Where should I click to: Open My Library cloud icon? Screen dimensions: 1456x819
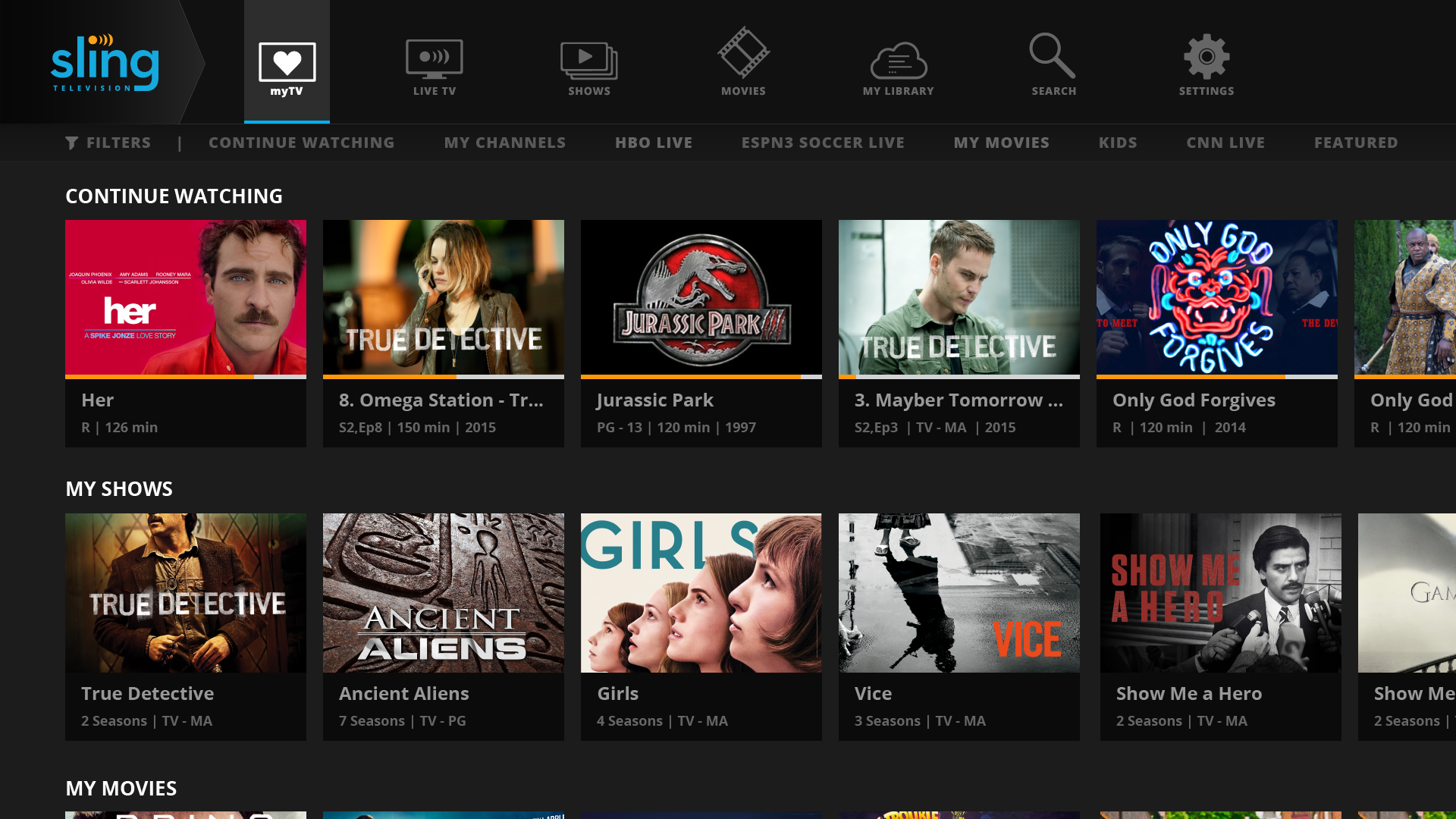coord(898,61)
